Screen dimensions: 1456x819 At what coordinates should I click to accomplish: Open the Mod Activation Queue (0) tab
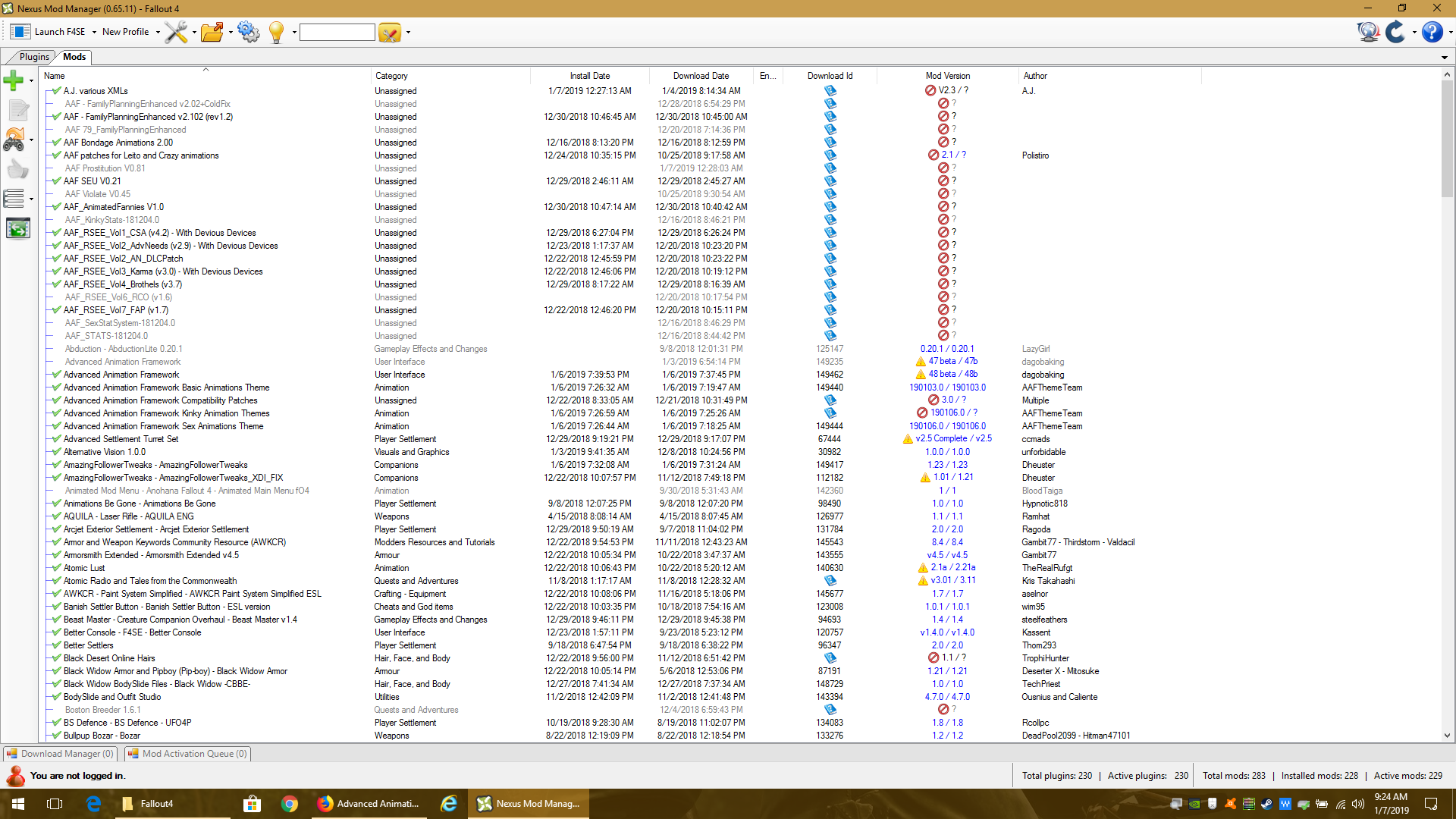[187, 754]
